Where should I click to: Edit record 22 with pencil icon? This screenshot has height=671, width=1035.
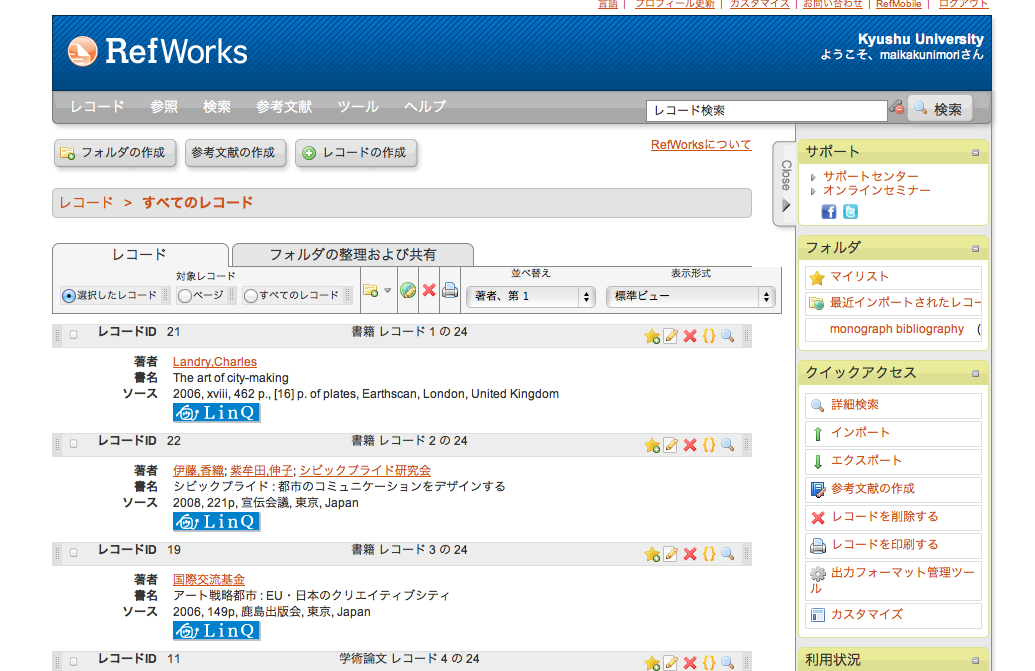(671, 445)
